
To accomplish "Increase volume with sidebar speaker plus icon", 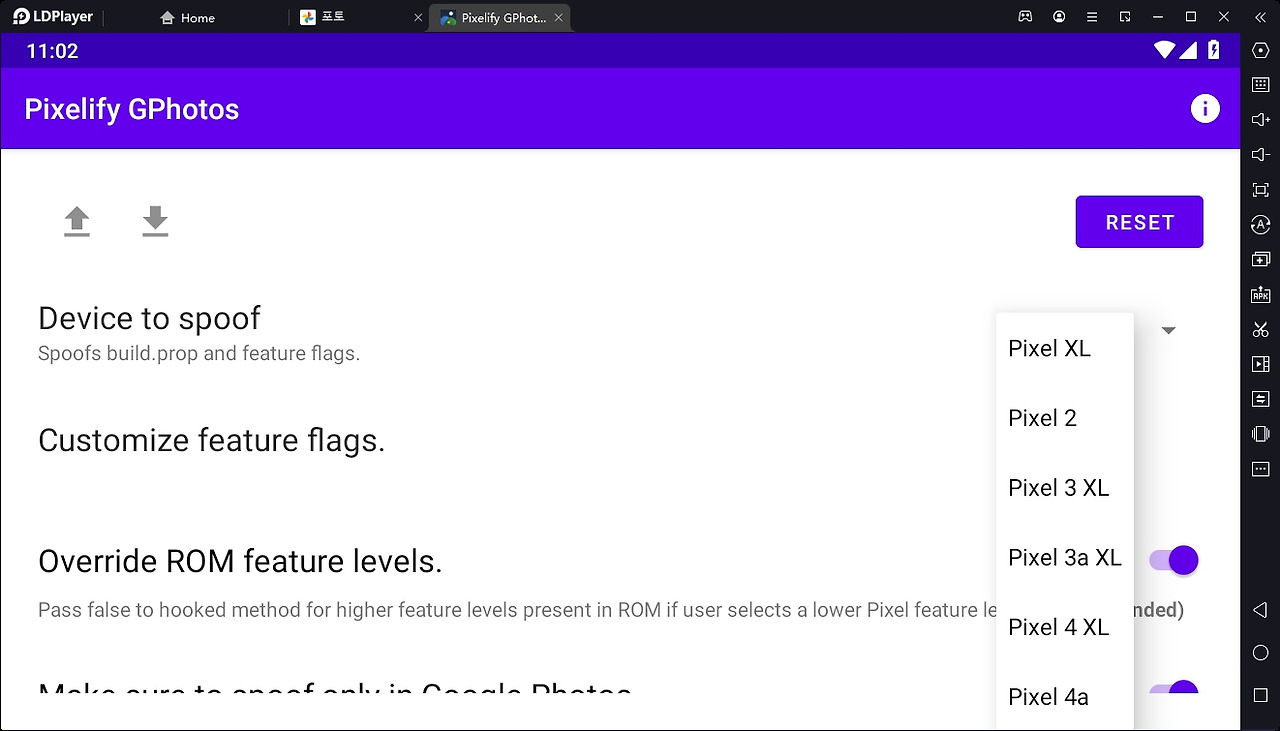I will (x=1260, y=120).
